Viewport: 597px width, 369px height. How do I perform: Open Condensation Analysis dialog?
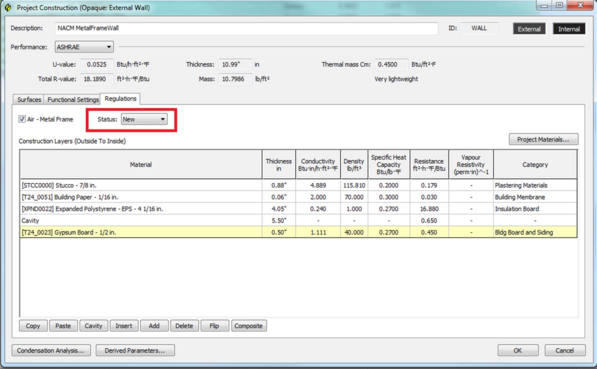[51, 350]
